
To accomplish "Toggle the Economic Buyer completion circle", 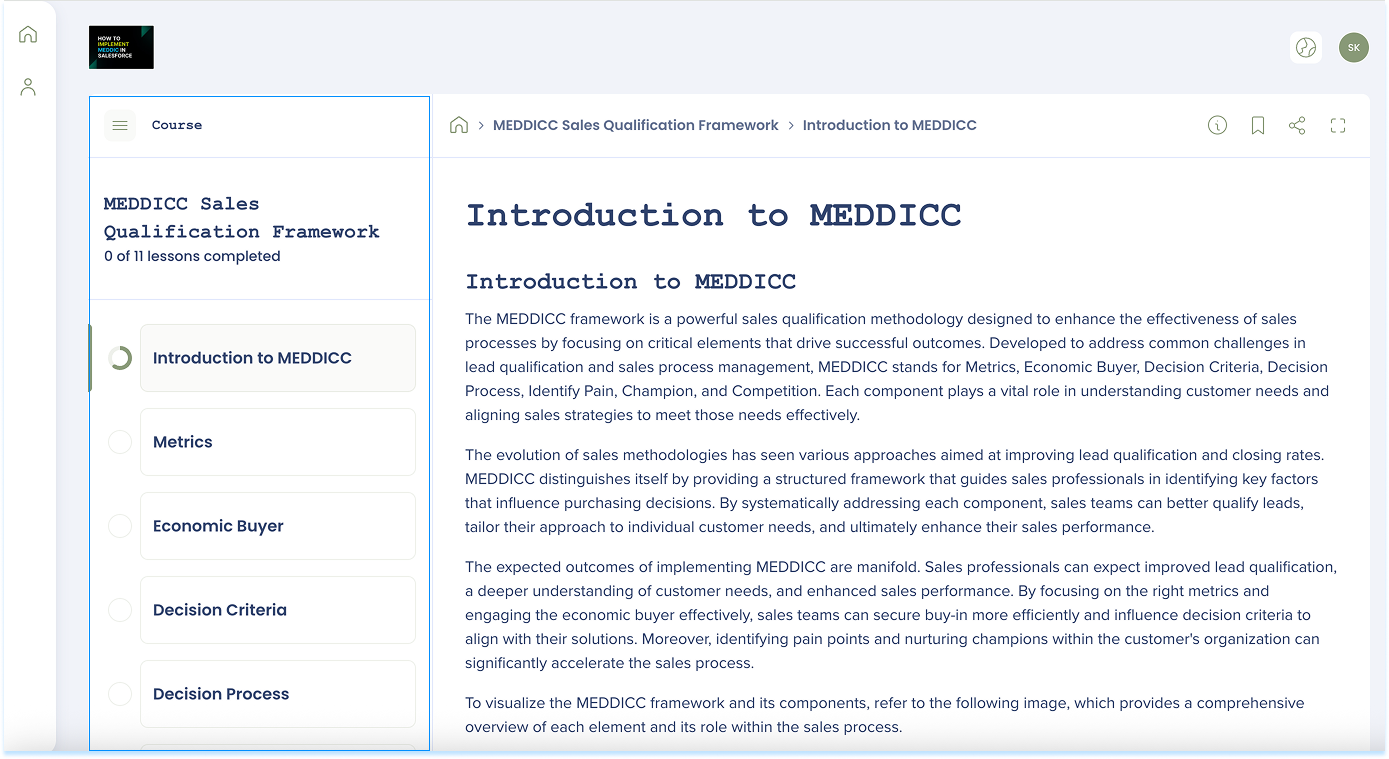I will pyautogui.click(x=120, y=526).
